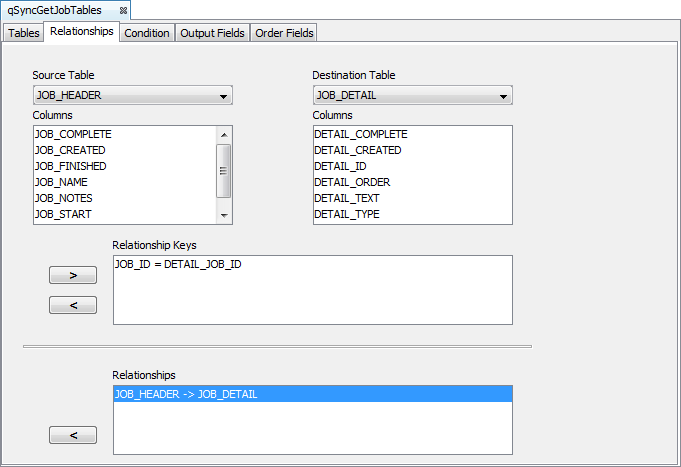Pick JOB_NAME from source columns list
The image size is (681, 467).
(x=61, y=182)
